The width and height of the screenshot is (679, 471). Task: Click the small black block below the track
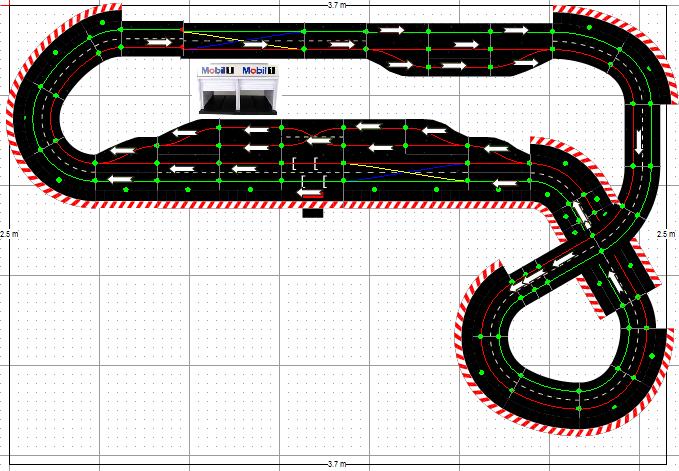312,212
